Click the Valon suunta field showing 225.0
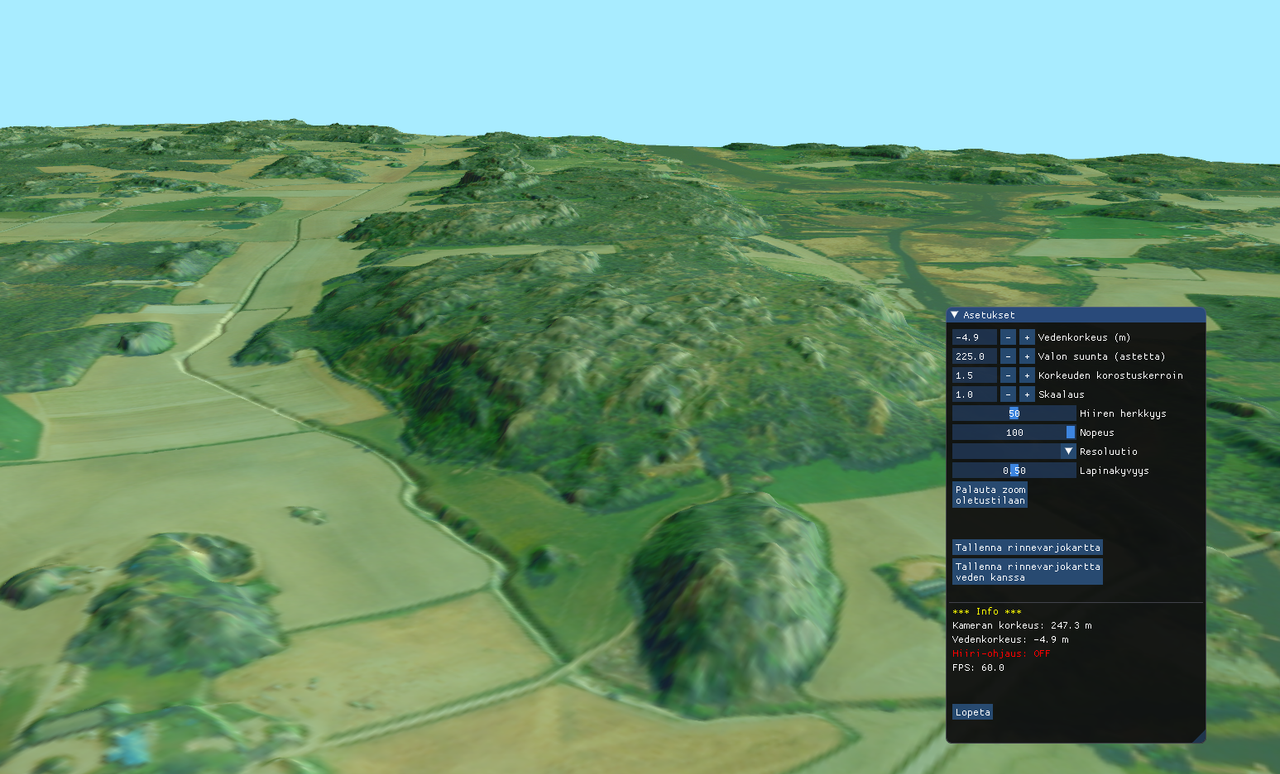Viewport: 1280px width, 774px height. [x=974, y=356]
